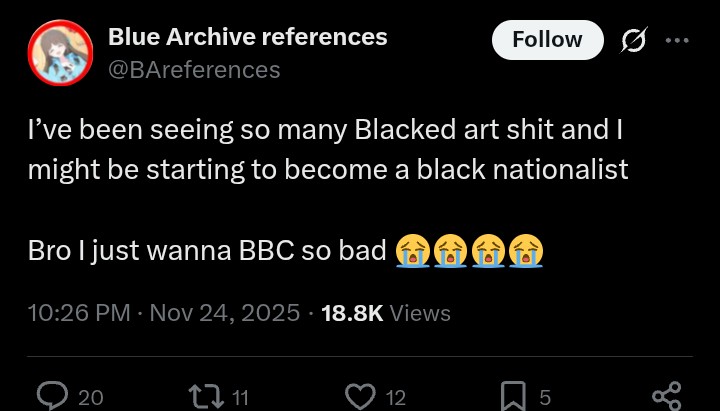
Task: Follow Blue Archive references account
Action: (547, 40)
